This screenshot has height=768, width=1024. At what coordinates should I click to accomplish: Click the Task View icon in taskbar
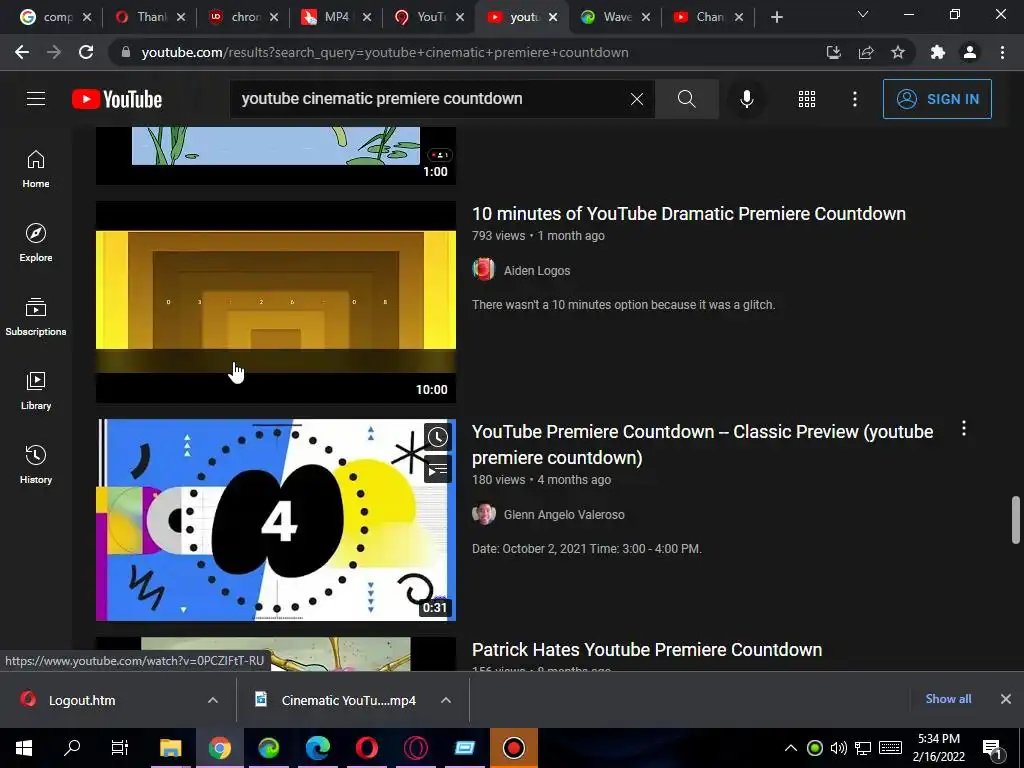tap(120, 748)
